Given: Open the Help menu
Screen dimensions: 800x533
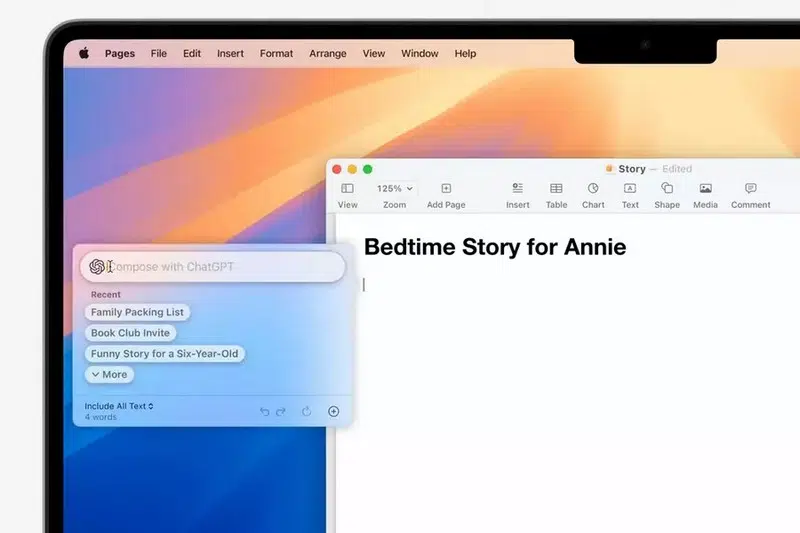Looking at the screenshot, I should click(x=465, y=54).
